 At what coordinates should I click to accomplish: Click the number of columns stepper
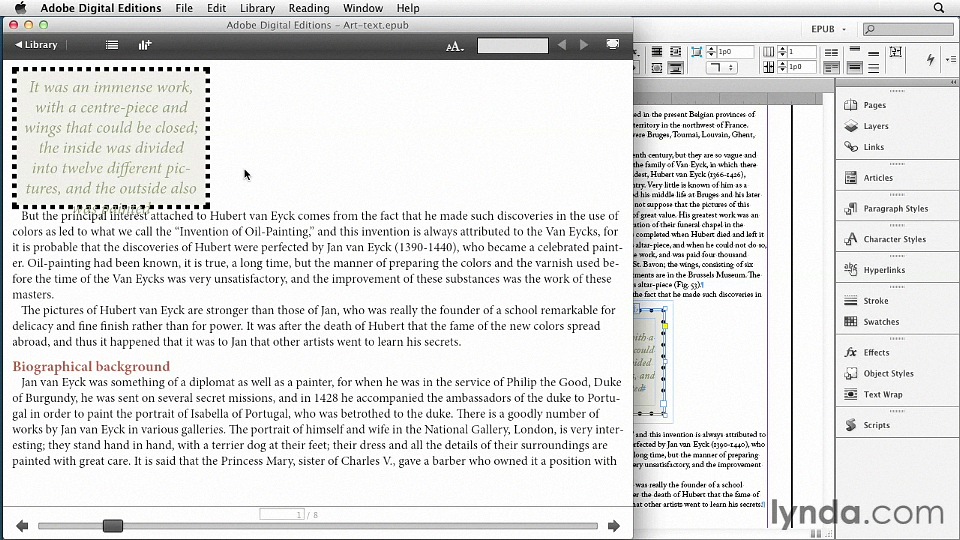782,51
